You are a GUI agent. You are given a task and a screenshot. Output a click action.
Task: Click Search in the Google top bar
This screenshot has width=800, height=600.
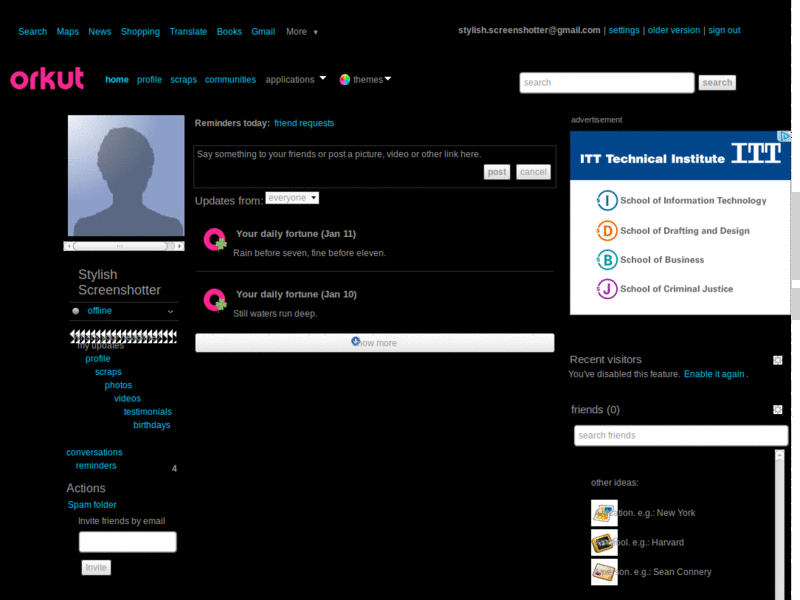pos(33,32)
